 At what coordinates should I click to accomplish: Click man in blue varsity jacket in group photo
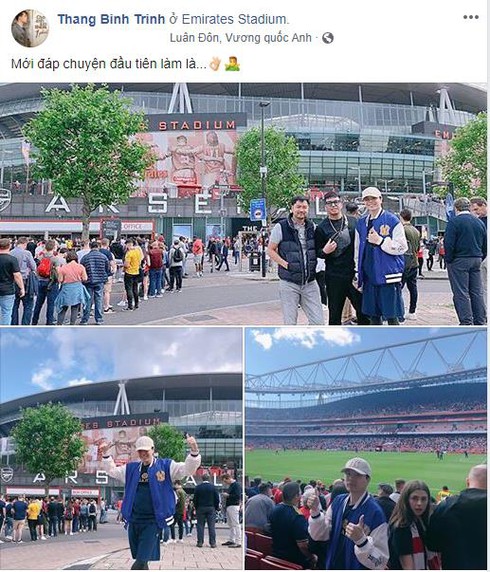click(379, 255)
